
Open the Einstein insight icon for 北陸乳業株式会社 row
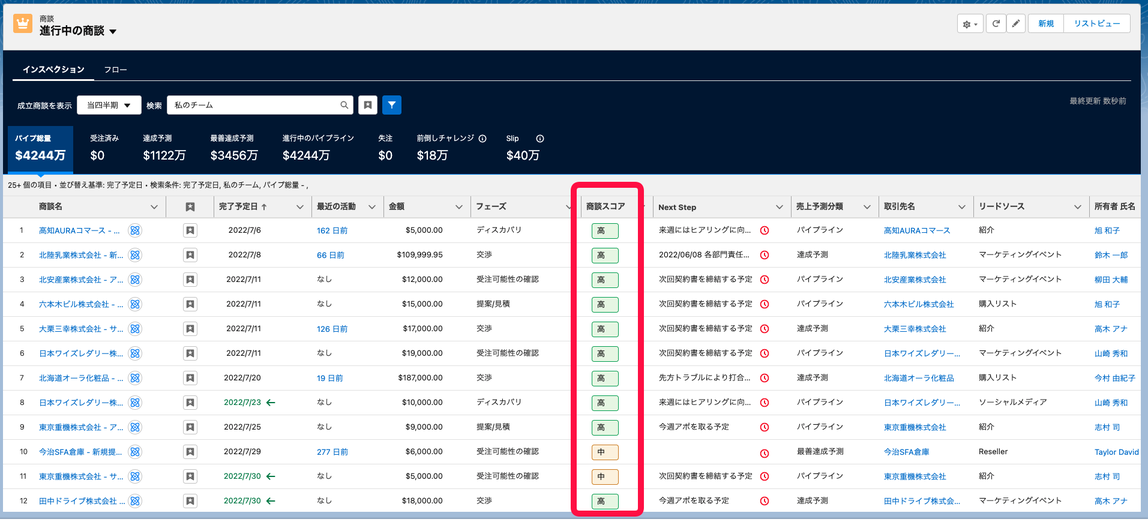pyautogui.click(x=135, y=255)
